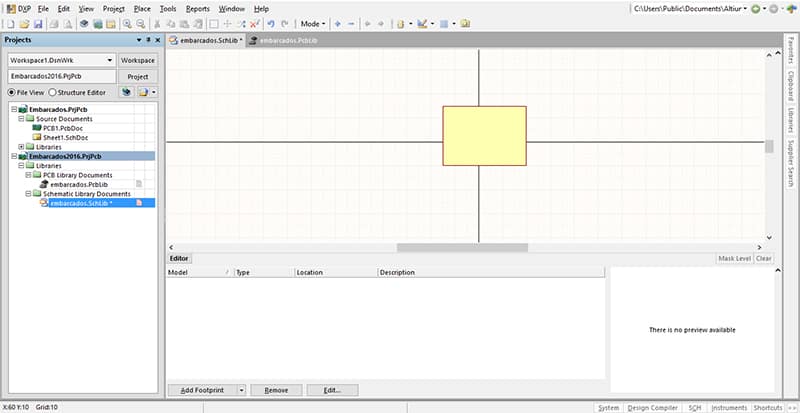Select the Structure Editor radio button
Viewport: 800px width, 413px height.
53,92
